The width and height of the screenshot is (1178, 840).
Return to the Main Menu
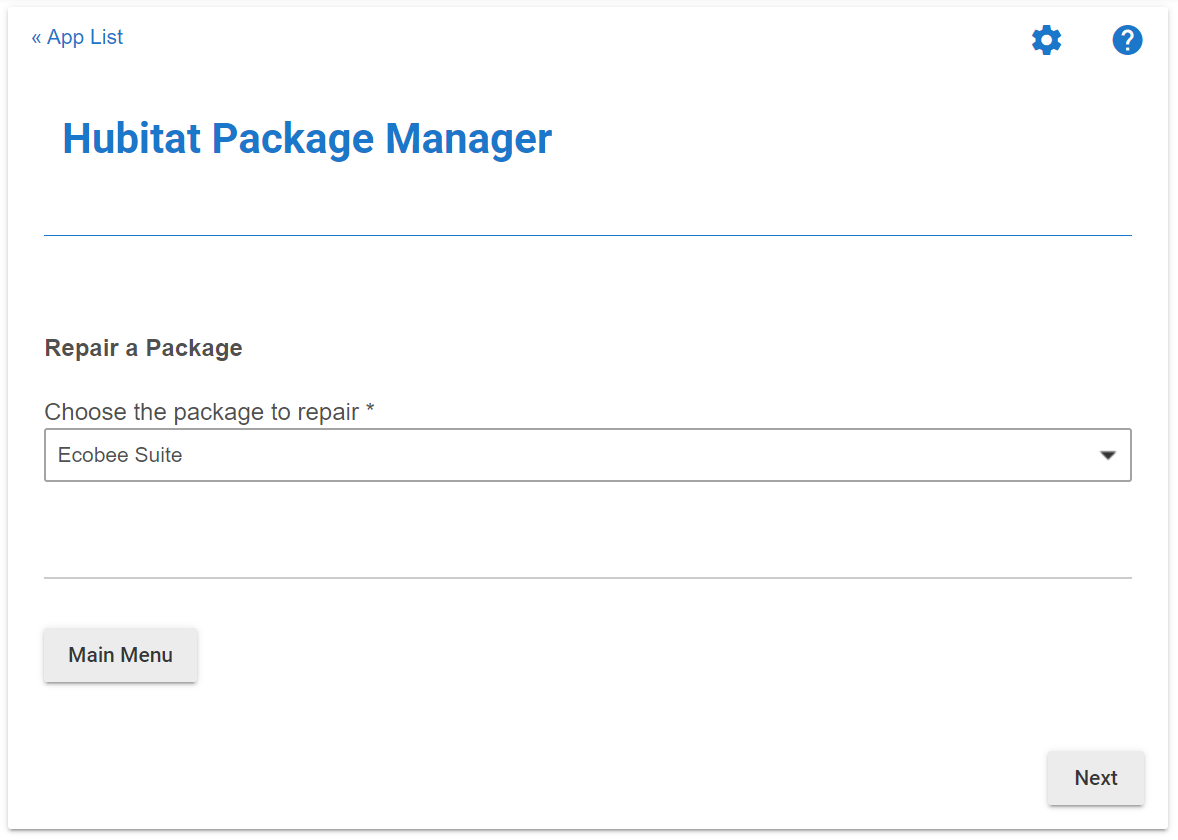(120, 655)
